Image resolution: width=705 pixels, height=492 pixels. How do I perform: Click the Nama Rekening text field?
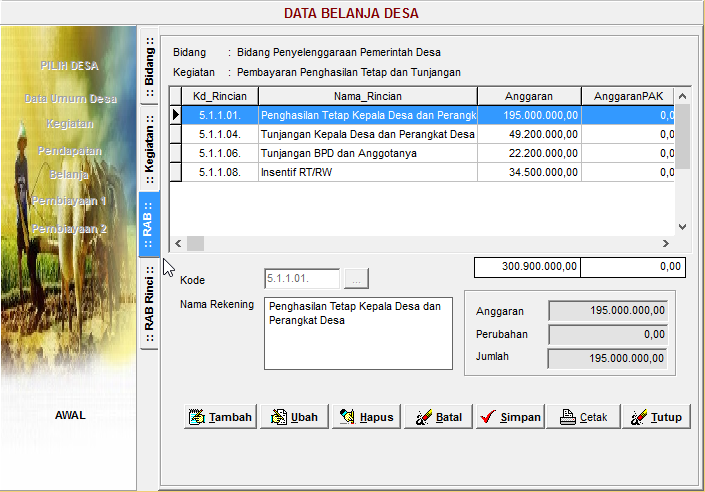pyautogui.click(x=358, y=333)
